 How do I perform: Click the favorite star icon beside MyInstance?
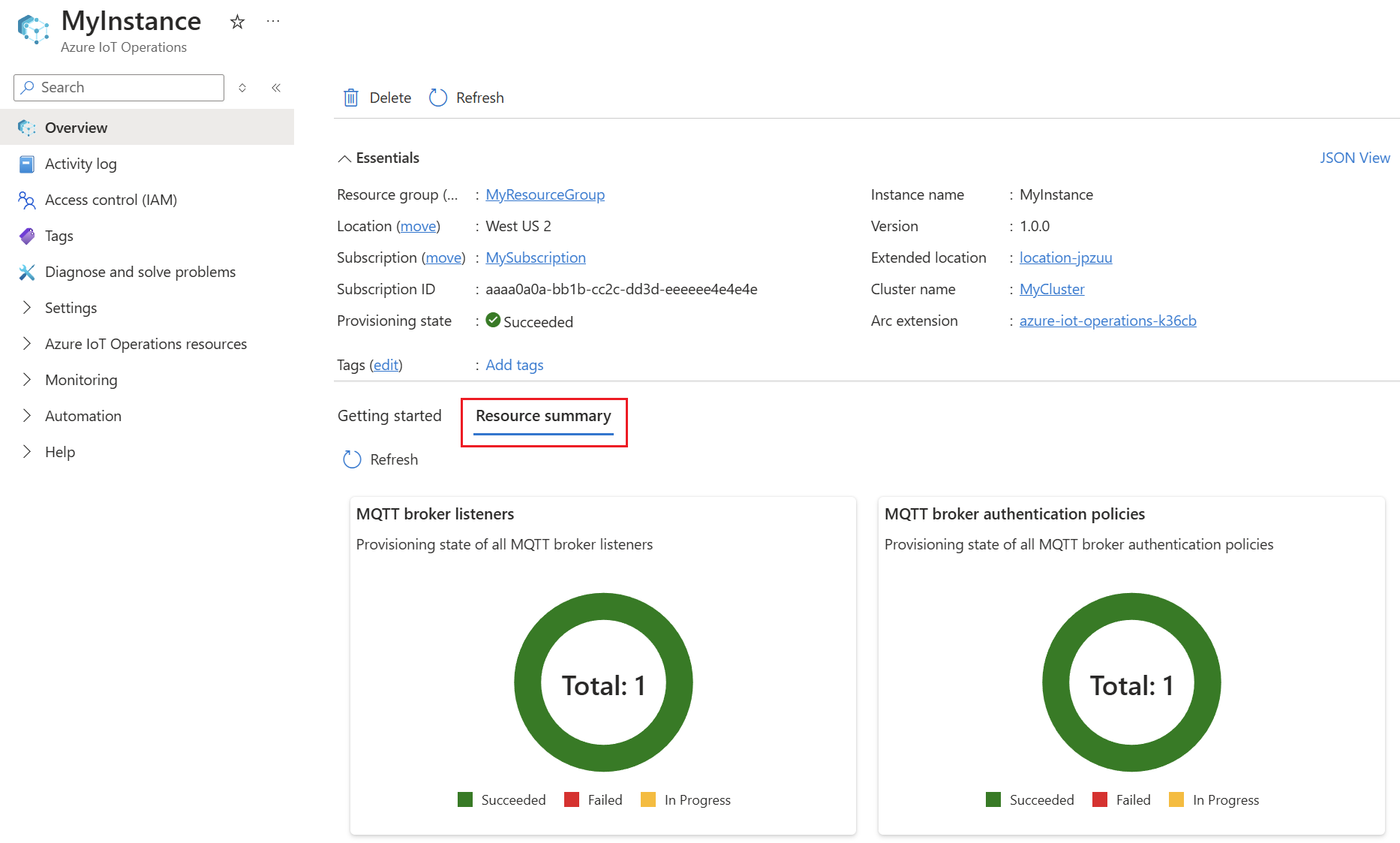point(237,22)
